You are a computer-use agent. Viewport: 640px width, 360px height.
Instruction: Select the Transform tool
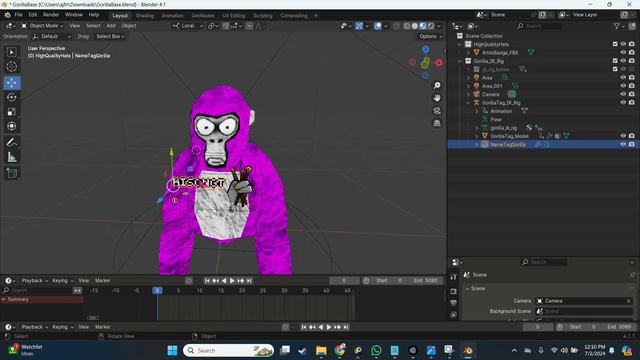pos(12,126)
